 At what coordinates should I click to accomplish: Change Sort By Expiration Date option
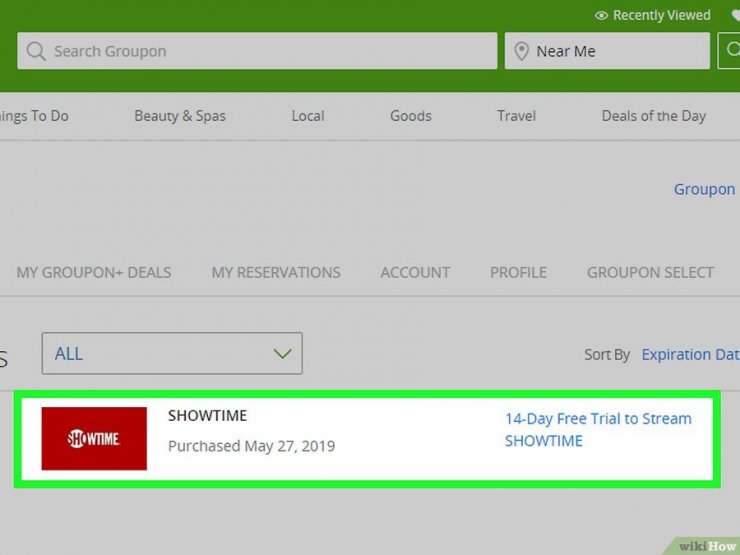coord(690,354)
